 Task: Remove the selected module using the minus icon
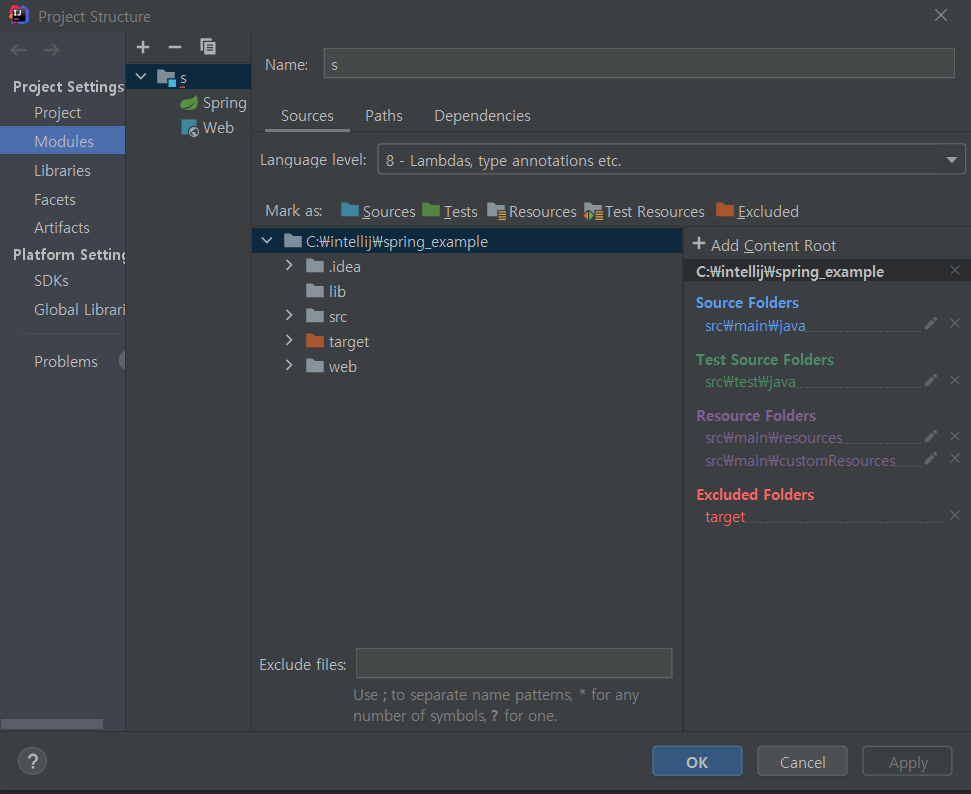click(174, 47)
